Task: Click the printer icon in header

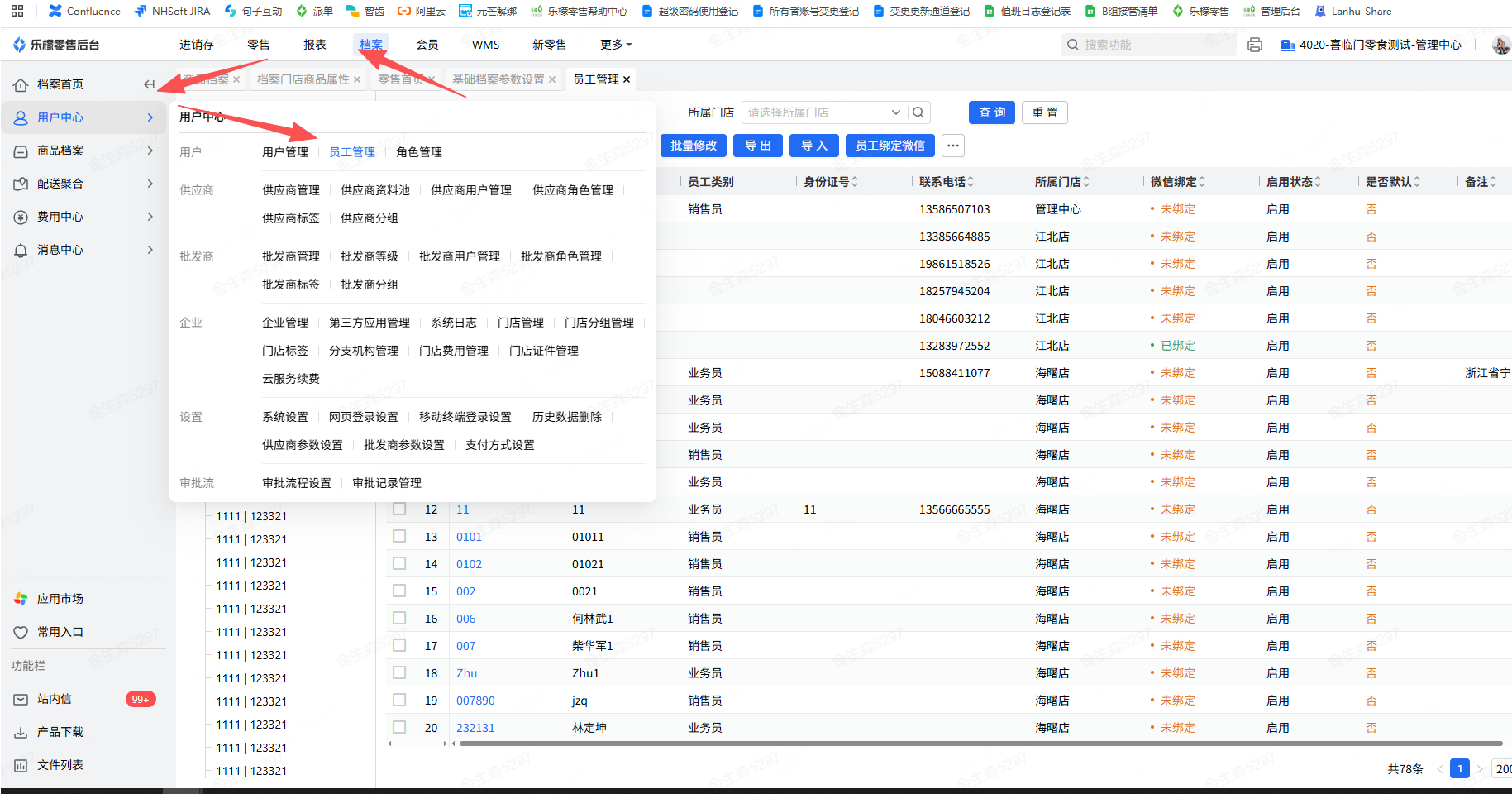Action: (x=1255, y=45)
